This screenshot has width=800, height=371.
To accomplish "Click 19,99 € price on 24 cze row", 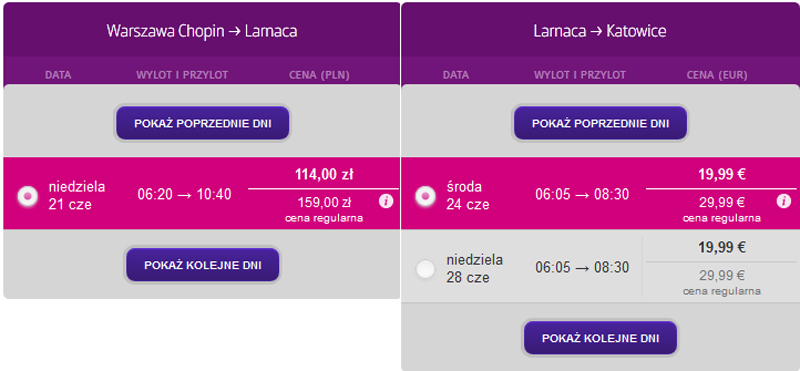I will (x=722, y=175).
